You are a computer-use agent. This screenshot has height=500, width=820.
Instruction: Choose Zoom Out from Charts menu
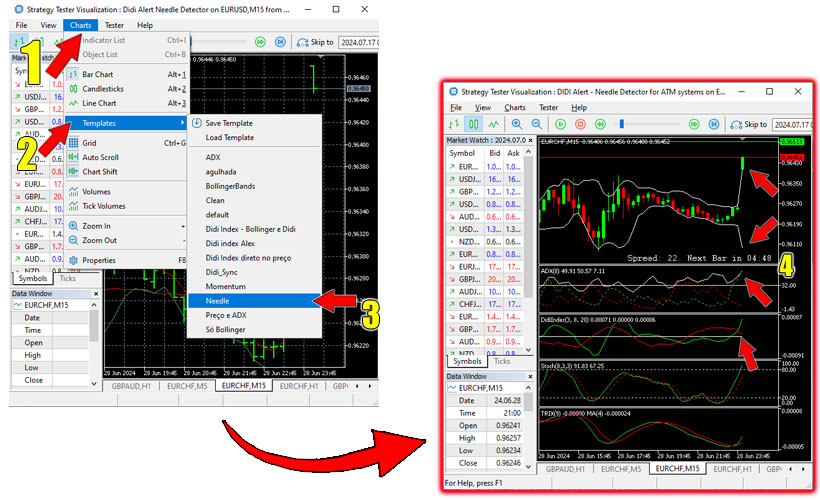(126, 240)
